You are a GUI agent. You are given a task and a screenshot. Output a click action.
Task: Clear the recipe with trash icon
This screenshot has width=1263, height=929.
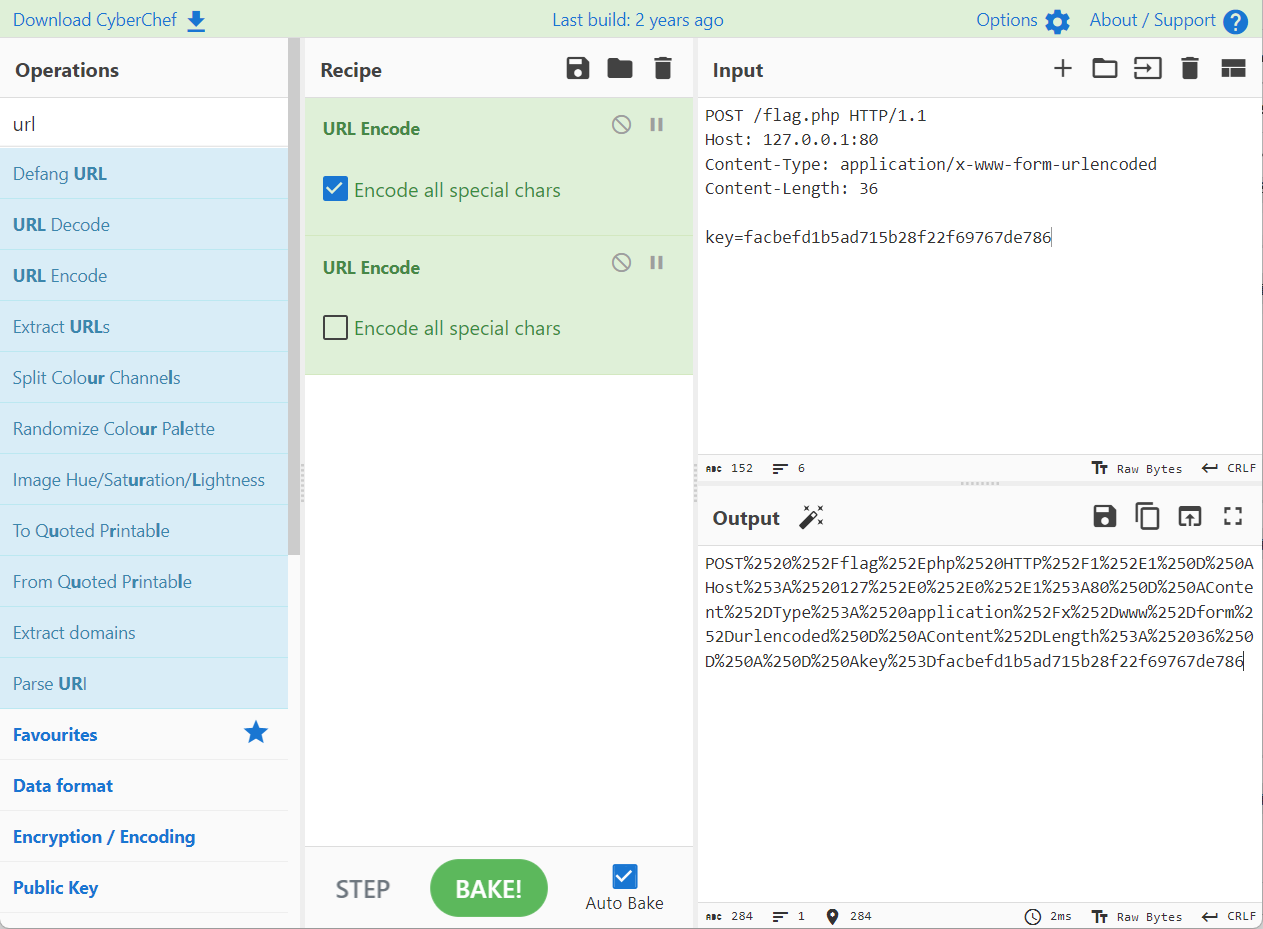(662, 69)
